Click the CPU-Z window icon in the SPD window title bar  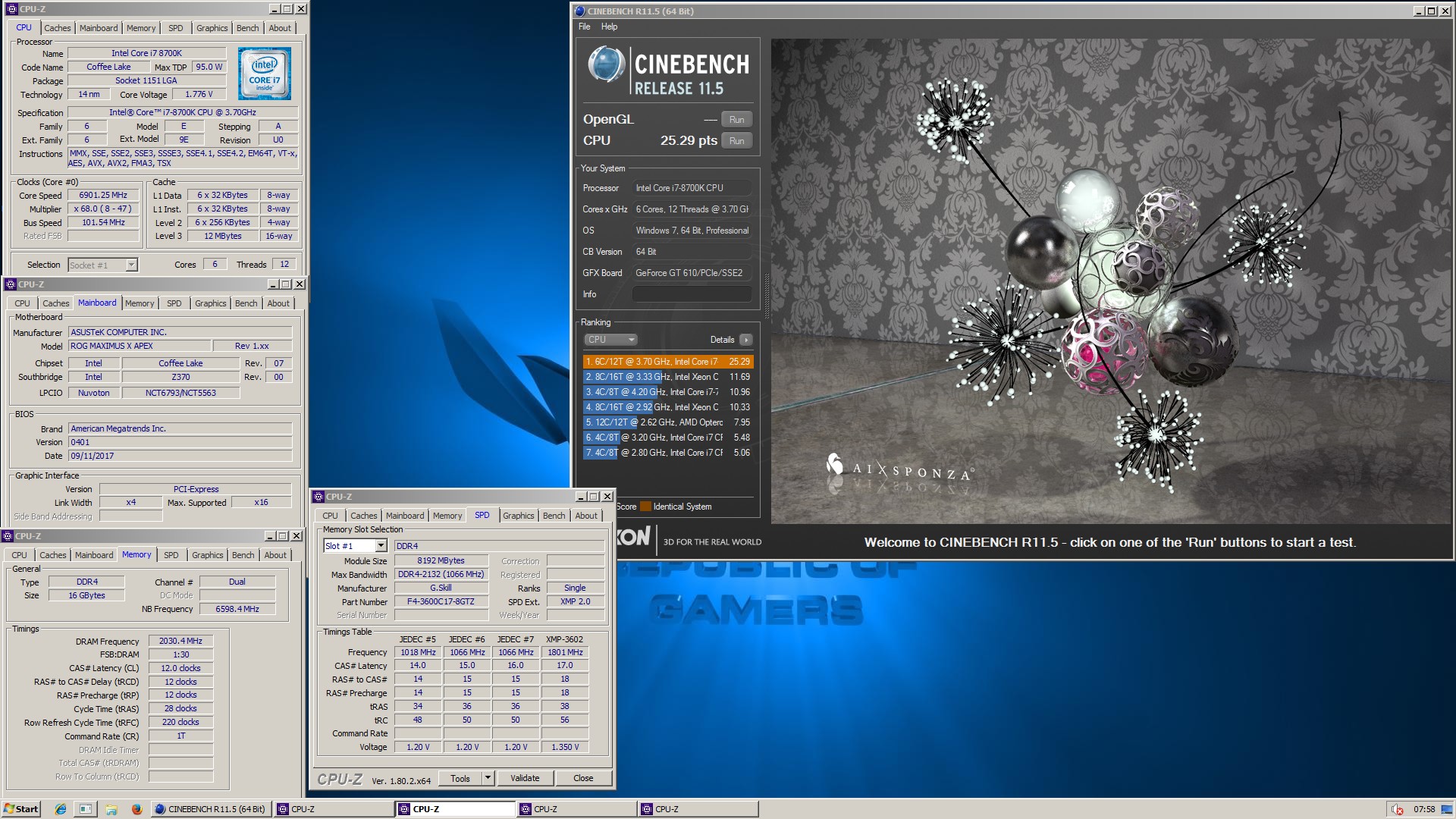click(x=318, y=497)
